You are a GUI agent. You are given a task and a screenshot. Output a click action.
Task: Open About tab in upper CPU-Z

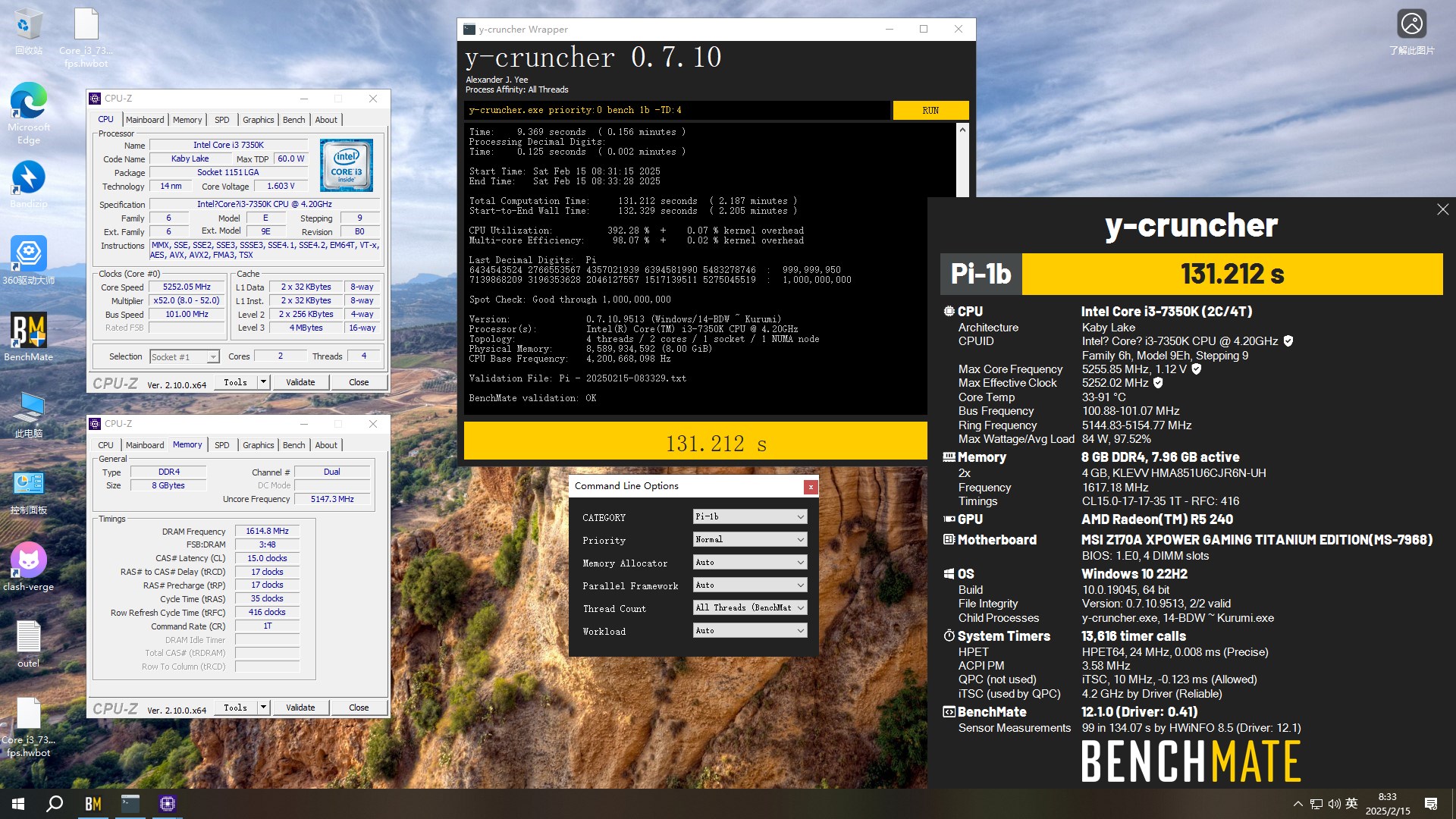326,120
